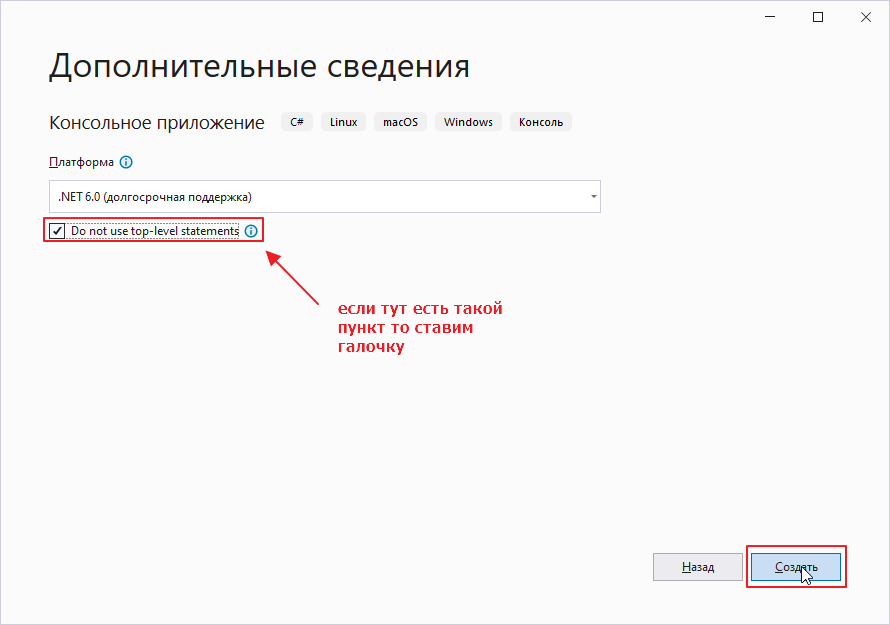
Task: Click the Дополнительные сведения heading
Action: point(259,66)
